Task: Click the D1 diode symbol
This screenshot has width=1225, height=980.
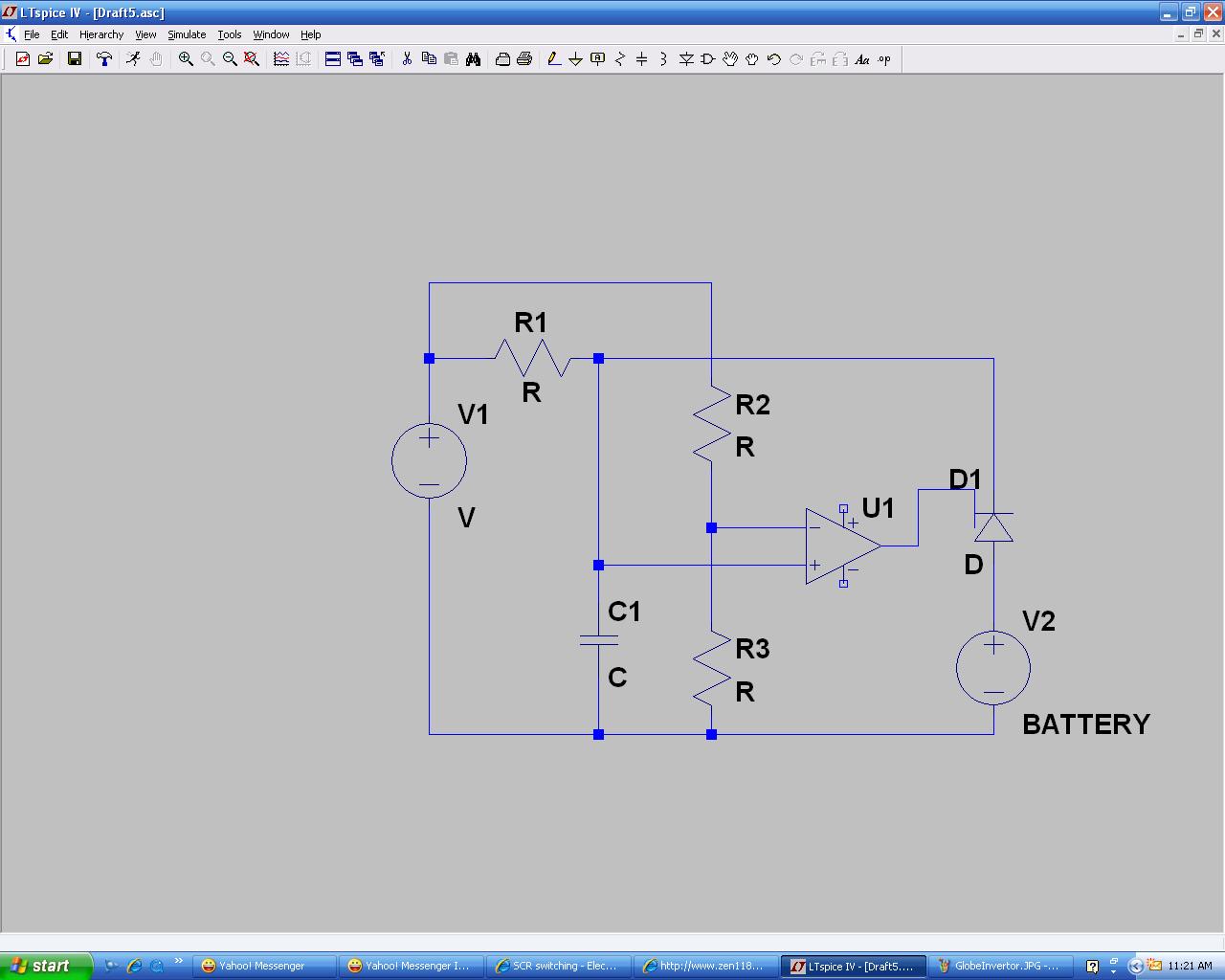Action: [993, 527]
